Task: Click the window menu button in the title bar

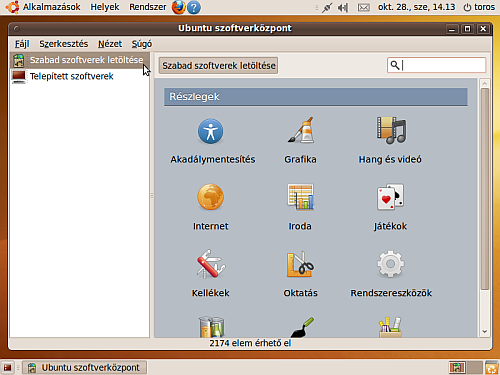Action: coord(16,29)
